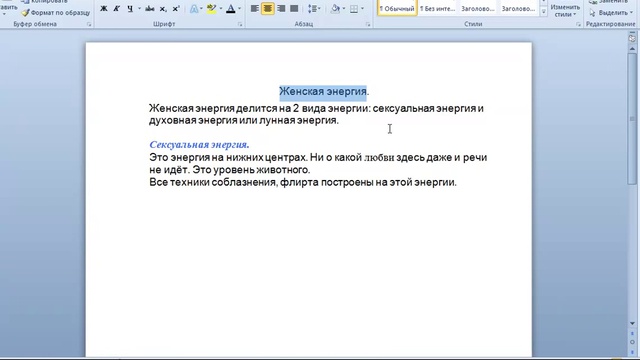Apply the first Заголовок style
Image resolution: width=640 pixels, height=360 pixels.
click(x=478, y=8)
